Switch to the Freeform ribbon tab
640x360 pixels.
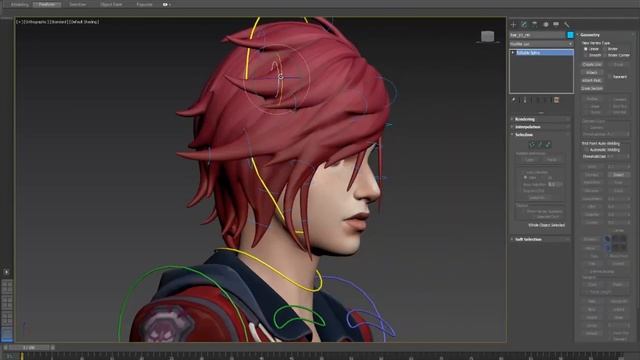[x=47, y=4]
